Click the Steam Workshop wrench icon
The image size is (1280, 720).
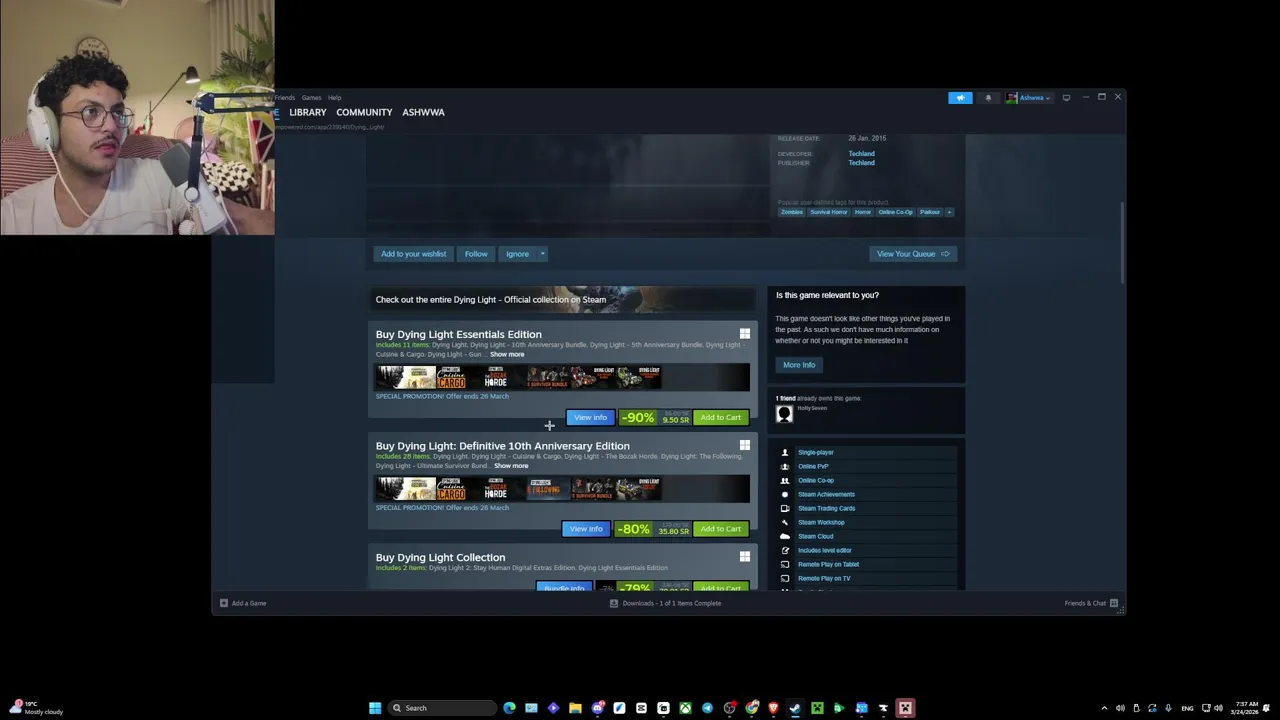point(784,522)
